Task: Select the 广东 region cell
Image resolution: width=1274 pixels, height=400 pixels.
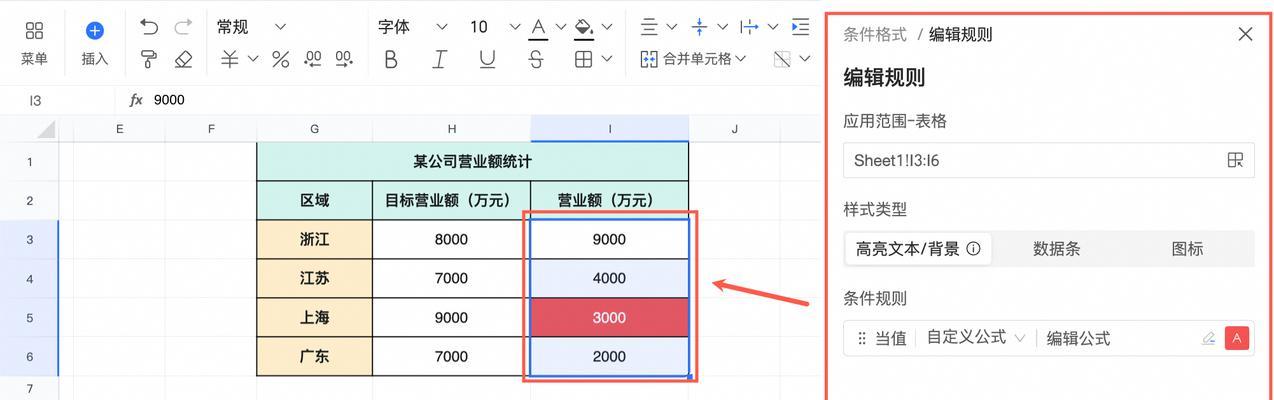Action: [x=314, y=356]
